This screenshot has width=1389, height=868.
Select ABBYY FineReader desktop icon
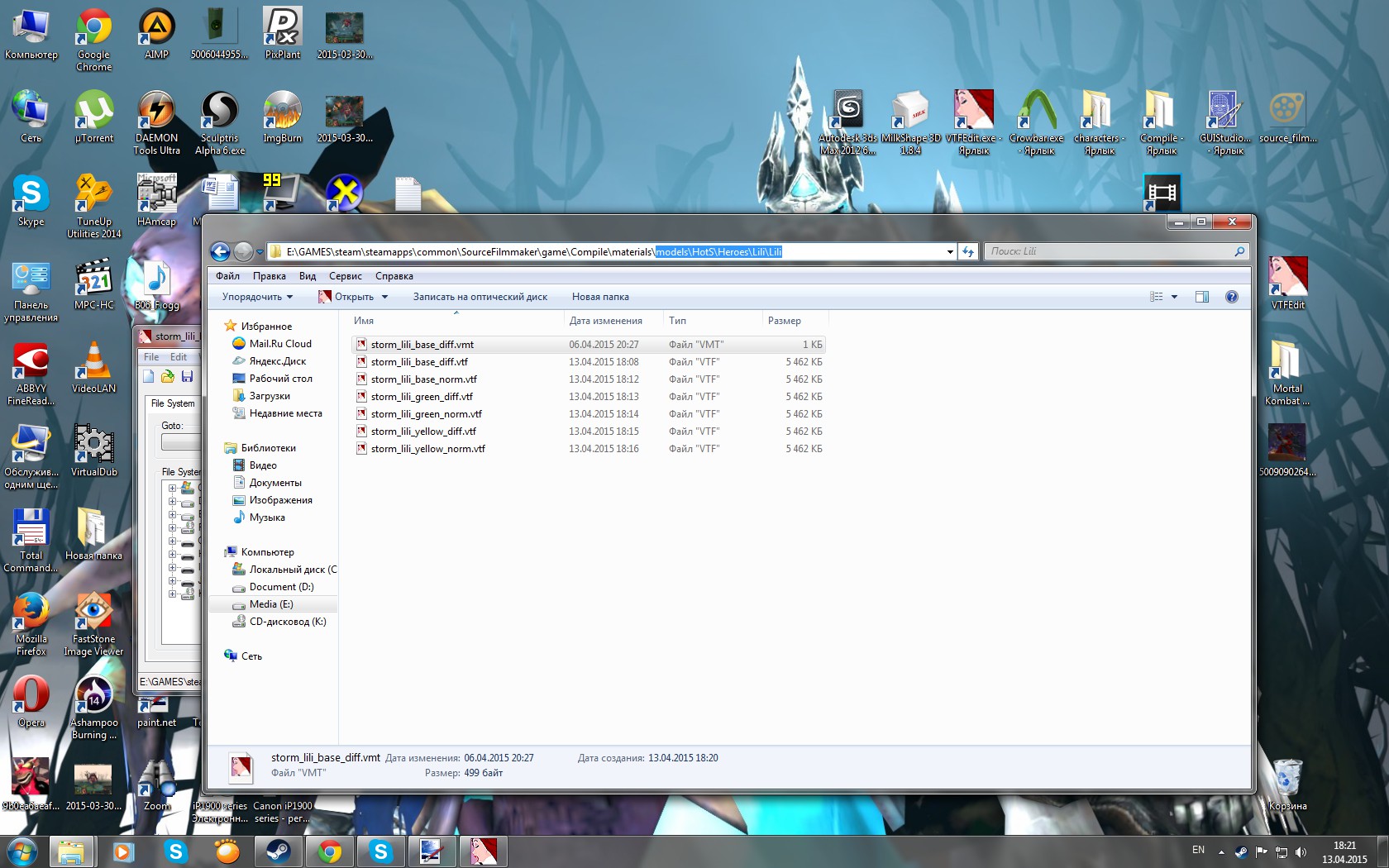coord(31,374)
